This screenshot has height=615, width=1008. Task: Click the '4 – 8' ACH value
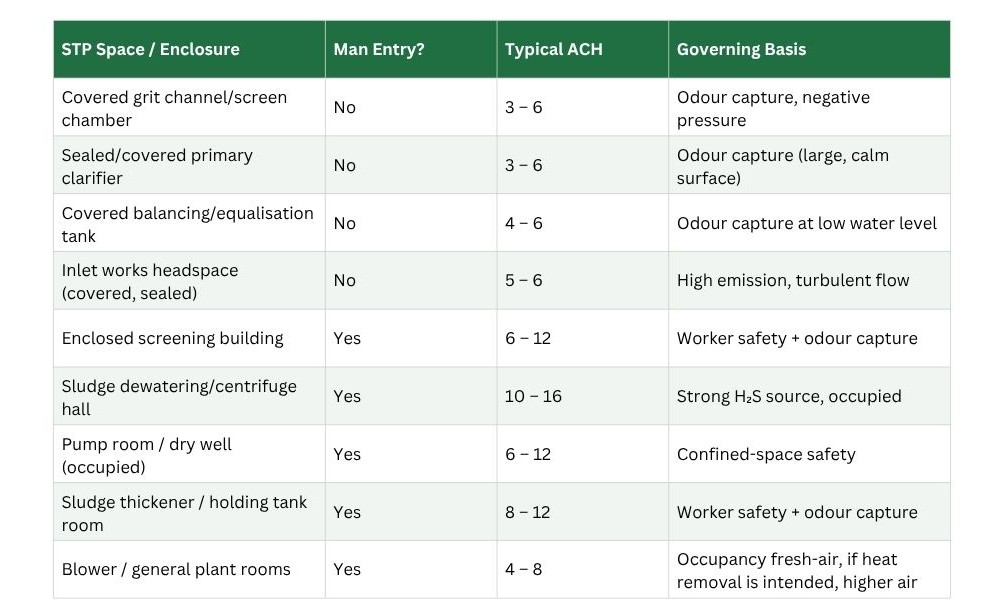click(523, 569)
